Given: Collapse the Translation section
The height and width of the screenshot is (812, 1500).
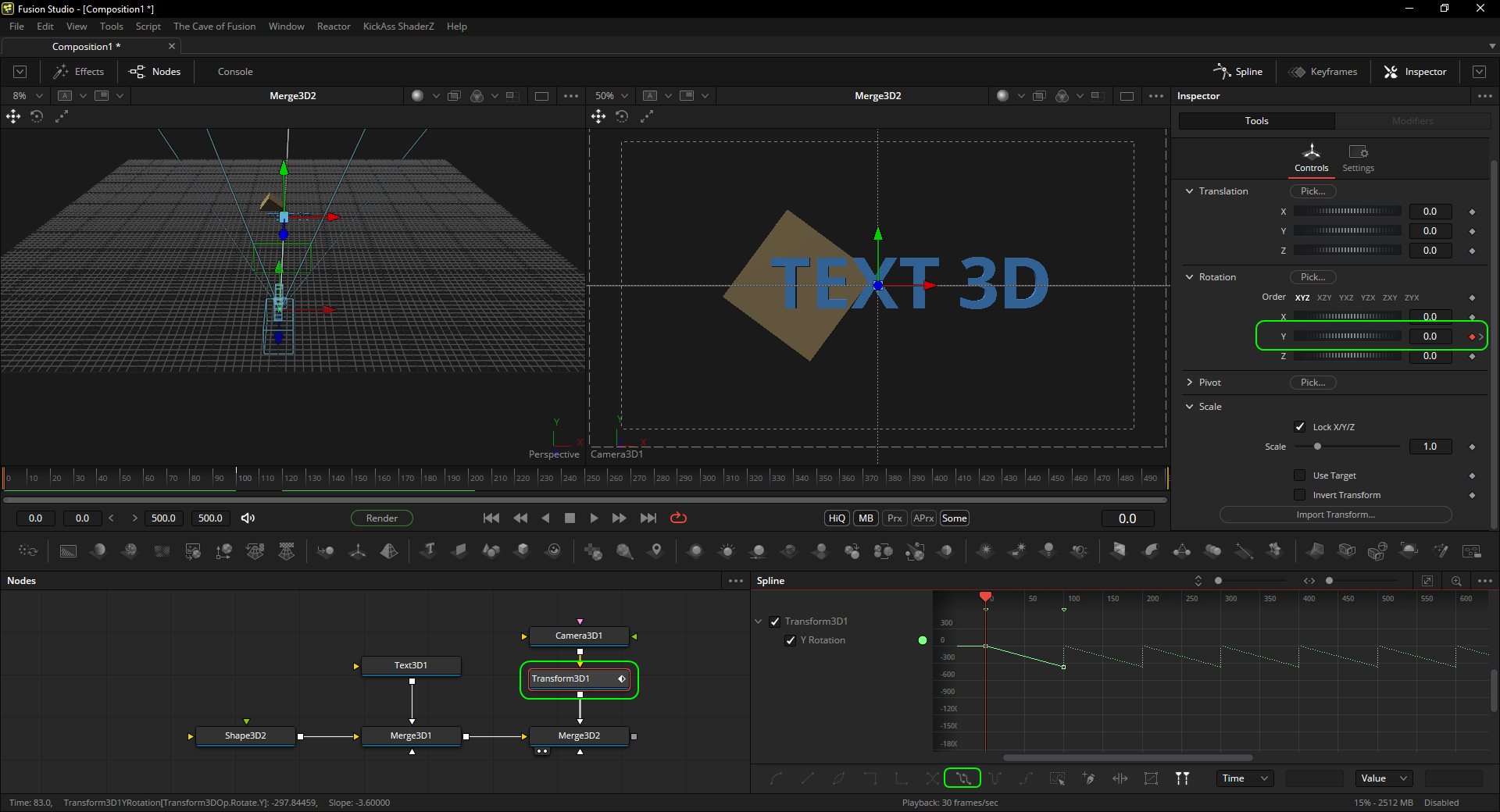Looking at the screenshot, I should (x=1190, y=191).
